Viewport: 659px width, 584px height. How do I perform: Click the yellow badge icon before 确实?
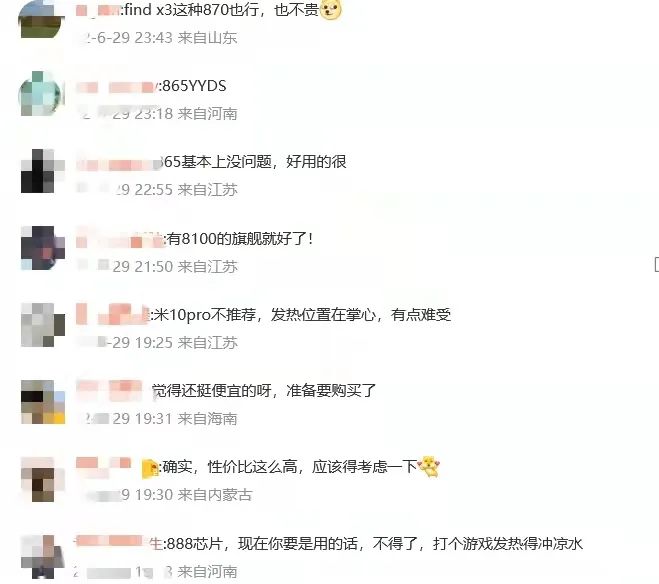pyautogui.click(x=150, y=468)
